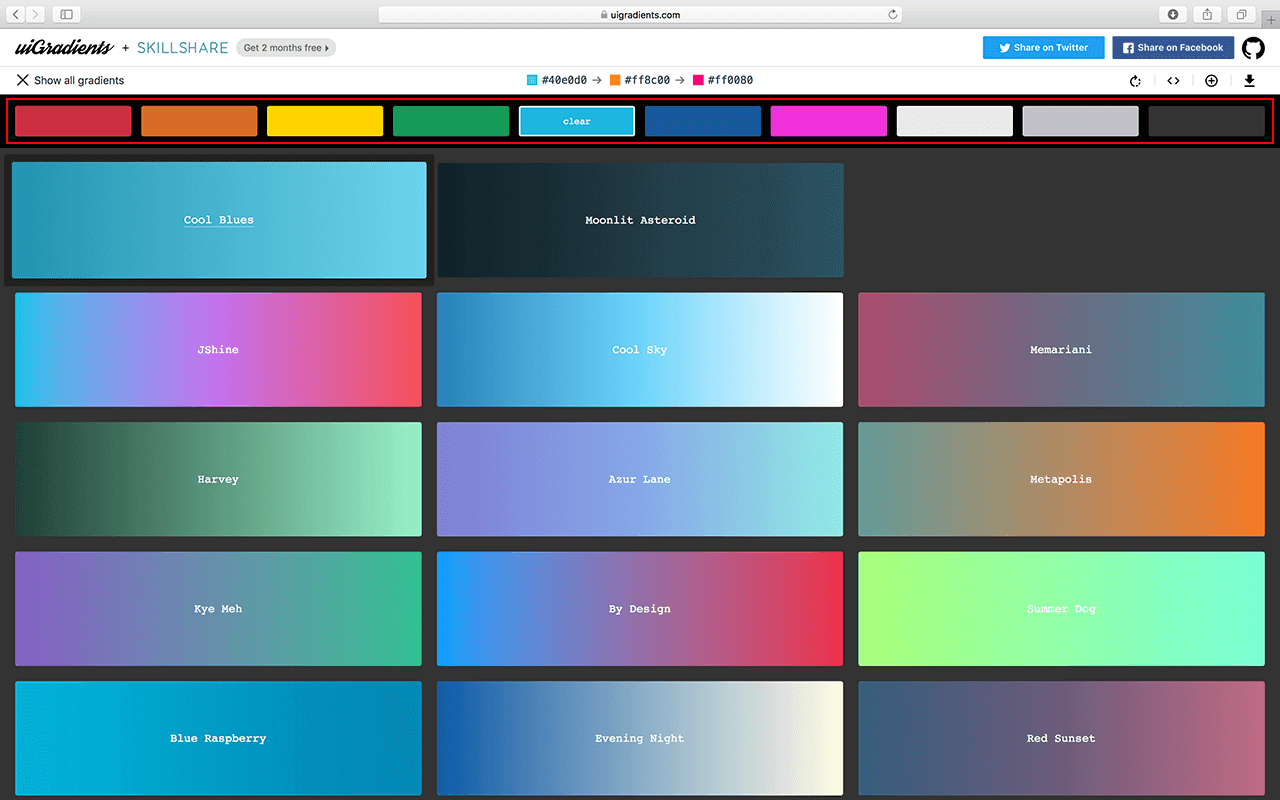Filter gradients by magenta swatch
The width and height of the screenshot is (1280, 800).
828,121
